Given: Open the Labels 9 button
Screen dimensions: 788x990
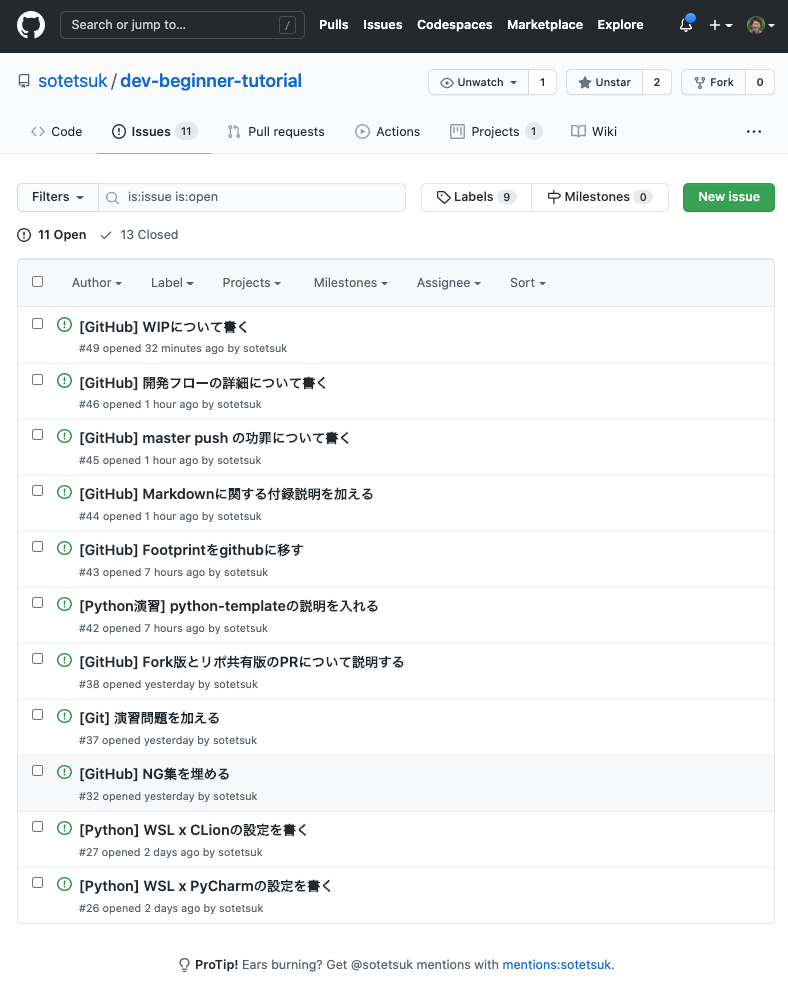Looking at the screenshot, I should (x=477, y=197).
